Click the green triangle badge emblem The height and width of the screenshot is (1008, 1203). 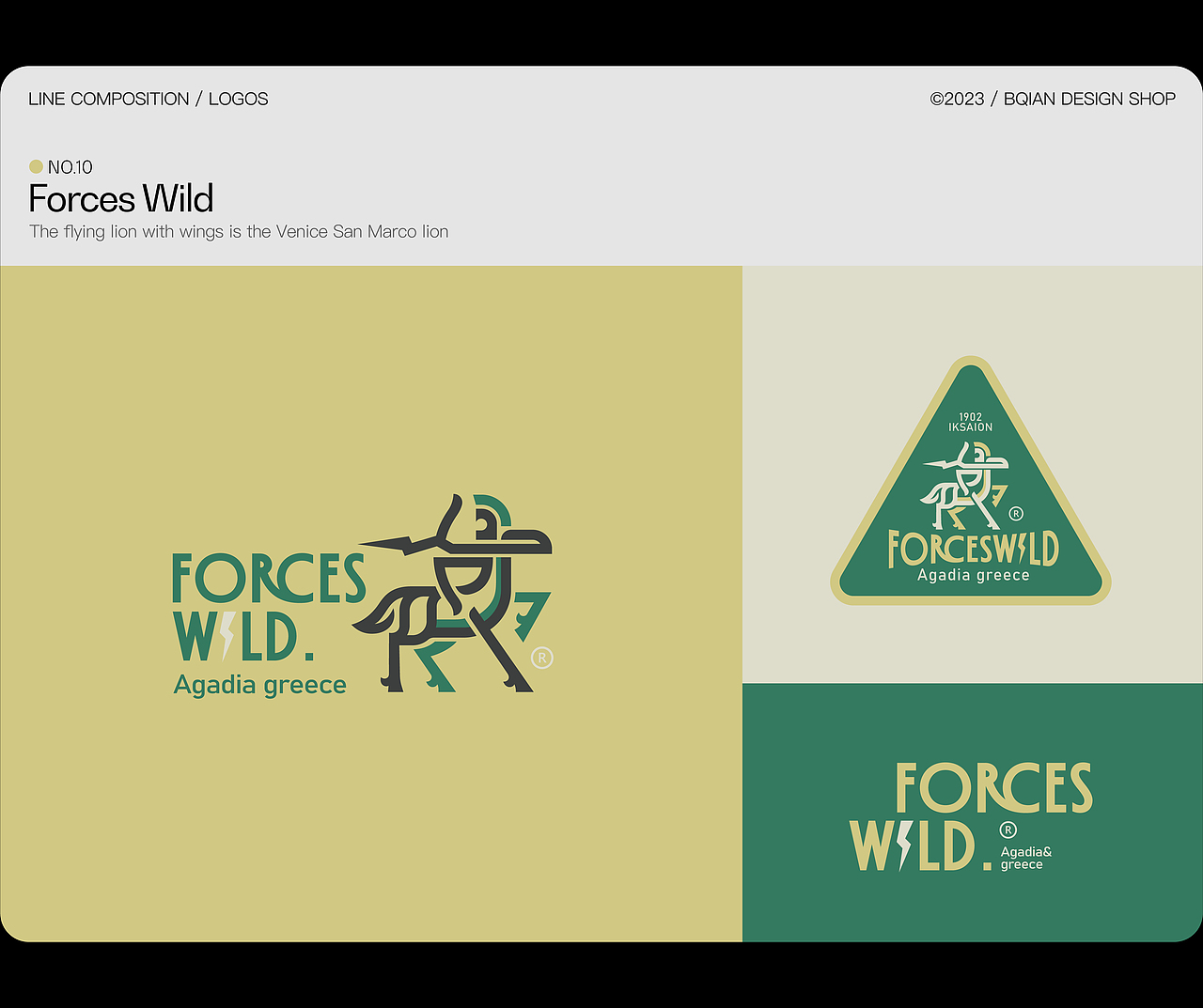pos(971,481)
